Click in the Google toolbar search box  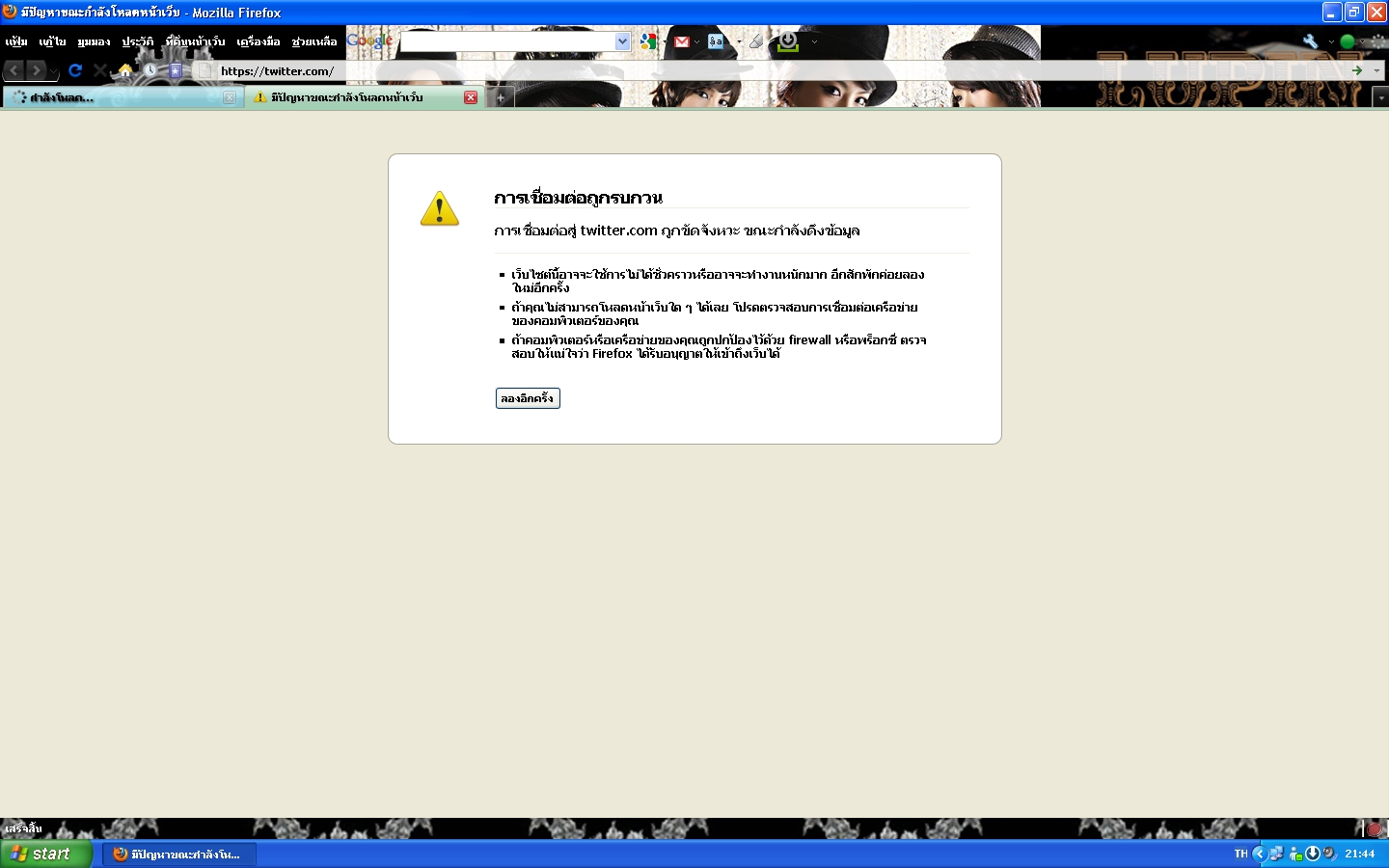point(507,41)
